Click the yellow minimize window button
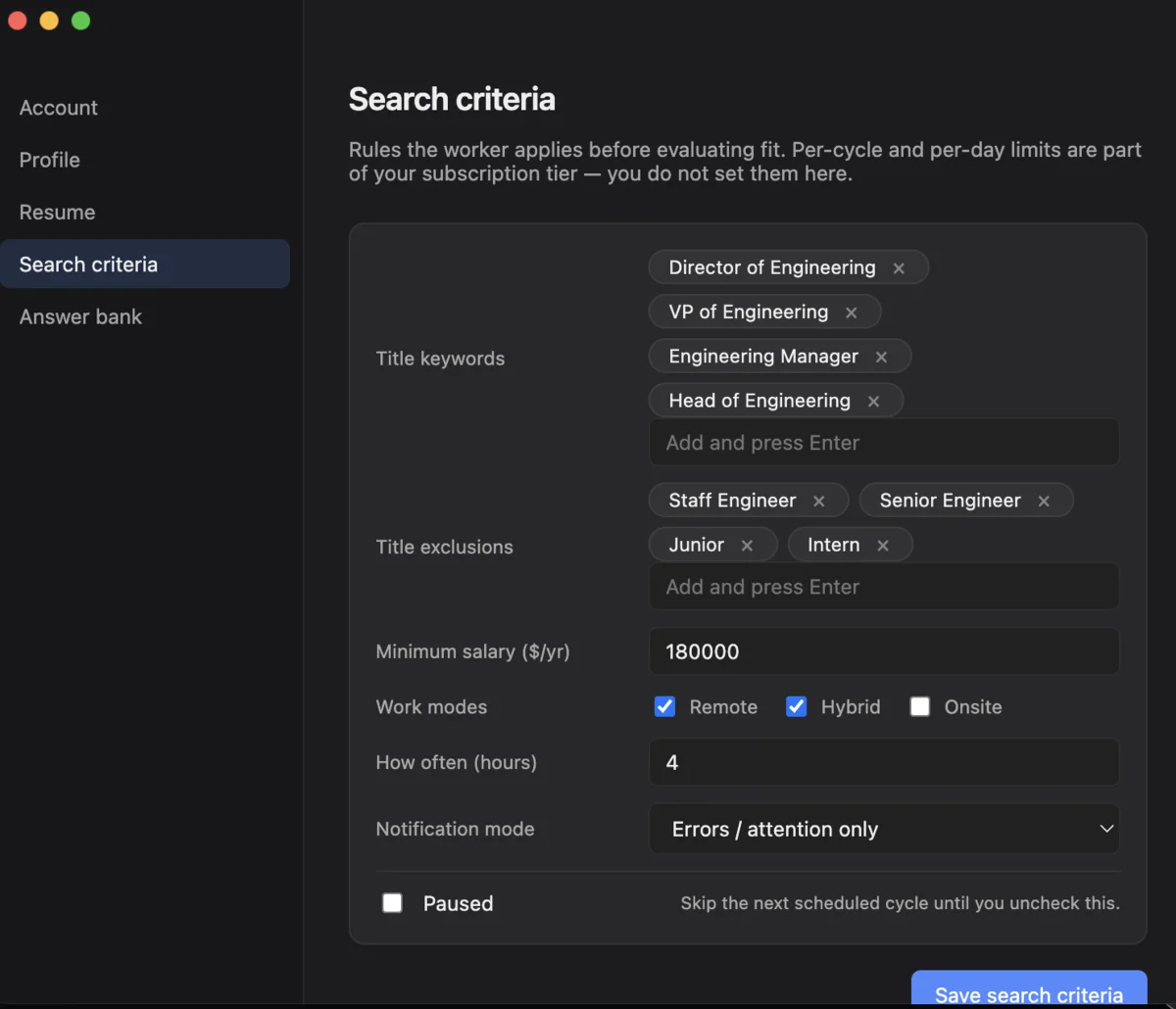 [49, 21]
